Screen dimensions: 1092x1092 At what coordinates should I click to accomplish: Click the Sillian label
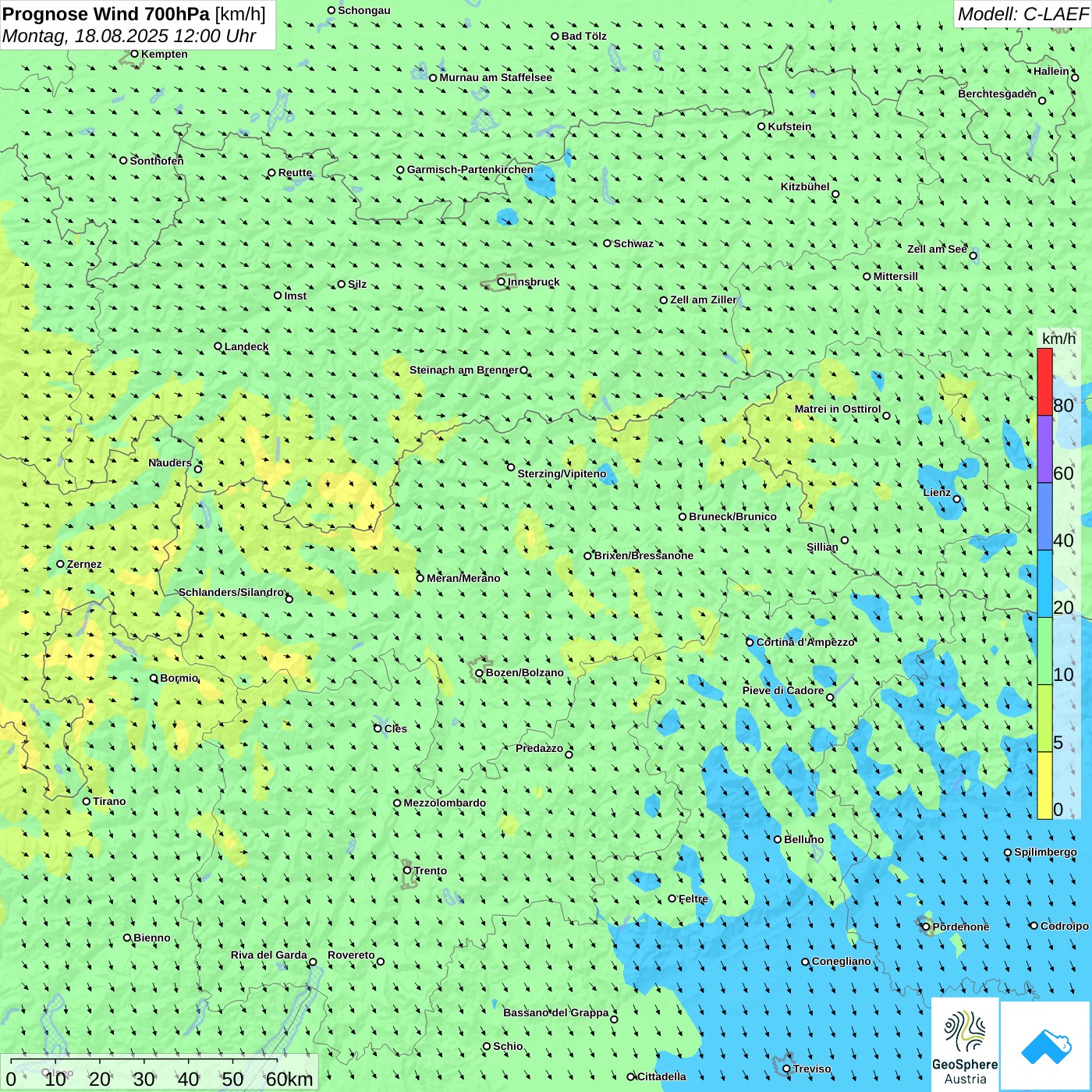(x=822, y=547)
